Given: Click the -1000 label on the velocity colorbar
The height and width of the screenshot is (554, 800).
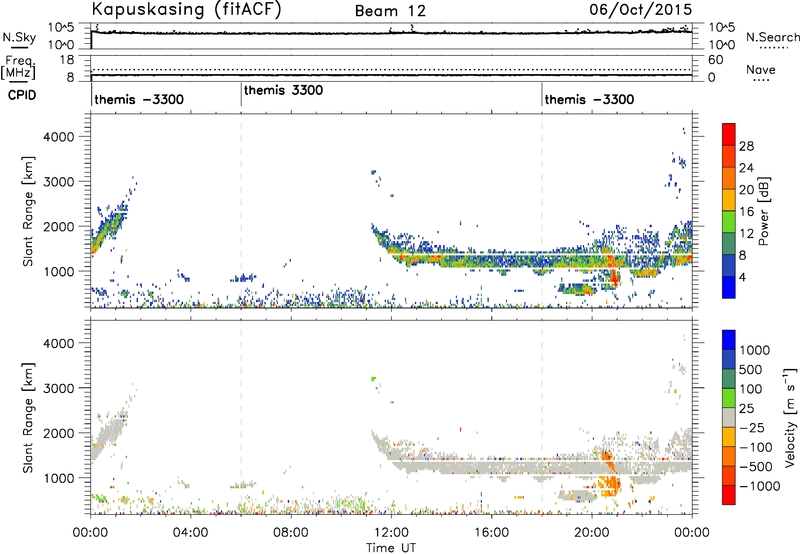Looking at the screenshot, I should coord(759,486).
